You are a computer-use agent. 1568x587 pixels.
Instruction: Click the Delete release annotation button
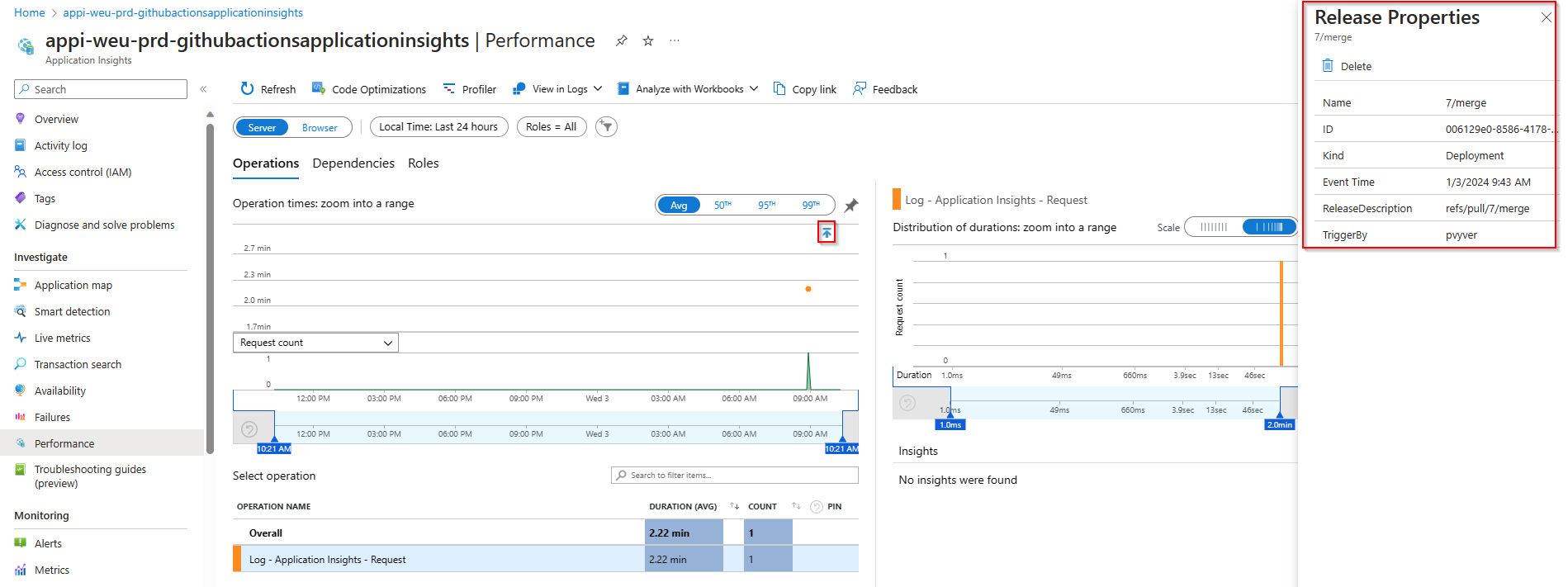coord(1347,66)
